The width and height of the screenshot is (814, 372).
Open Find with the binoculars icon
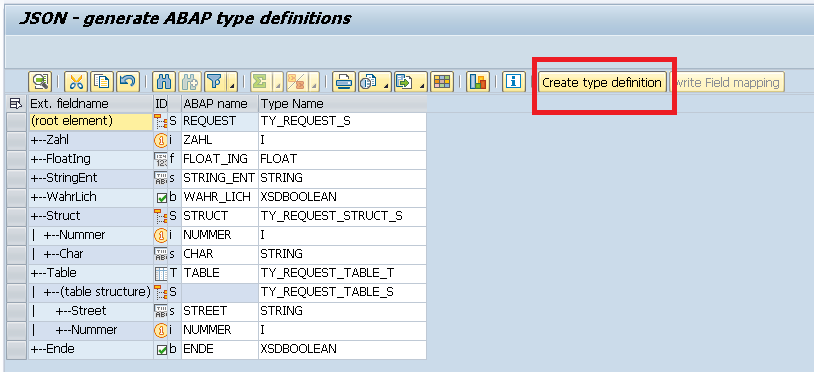[x=165, y=82]
